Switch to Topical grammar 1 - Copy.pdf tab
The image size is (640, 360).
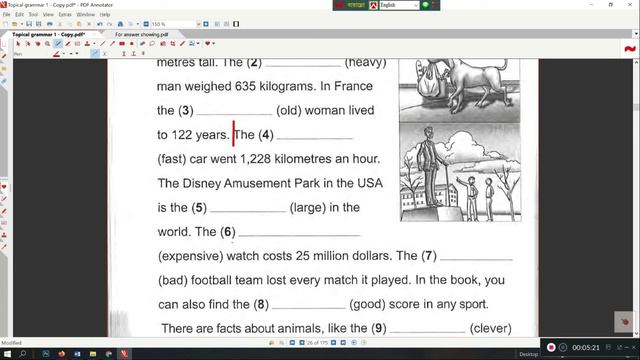[x=49, y=35]
